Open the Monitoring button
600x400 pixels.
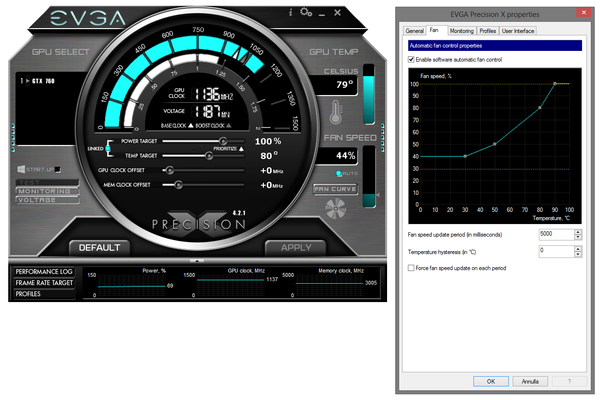(x=47, y=191)
